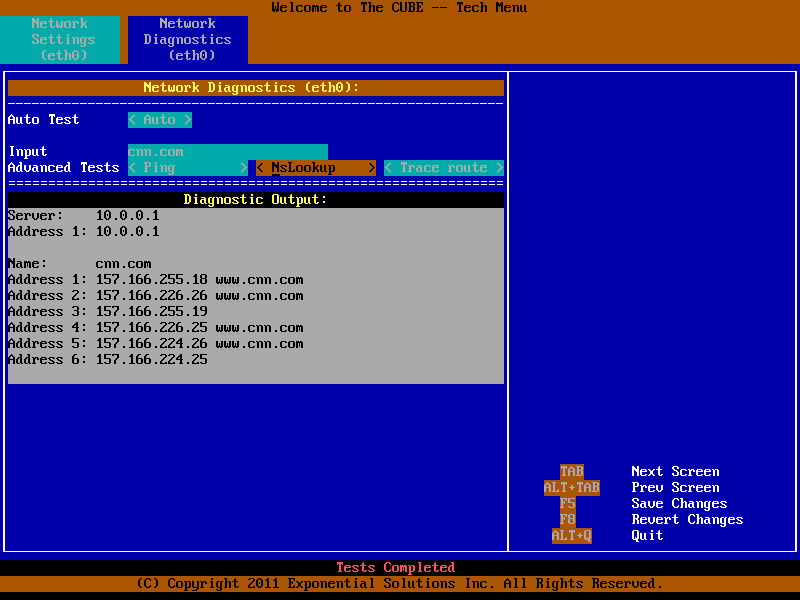This screenshot has height=600, width=800.
Task: Start the Trace route test
Action: click(x=444, y=167)
